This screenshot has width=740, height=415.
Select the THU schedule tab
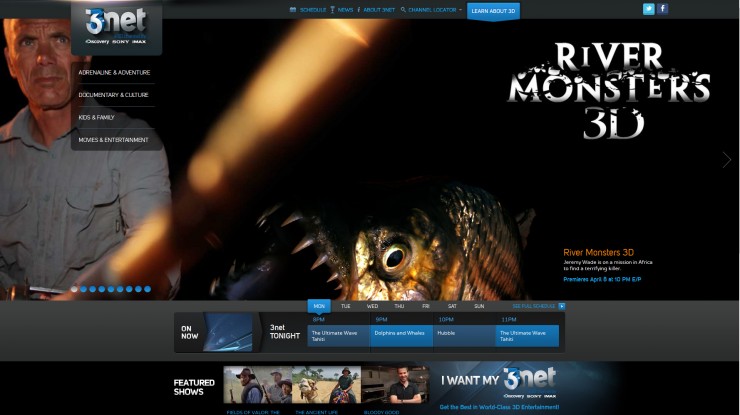click(399, 306)
